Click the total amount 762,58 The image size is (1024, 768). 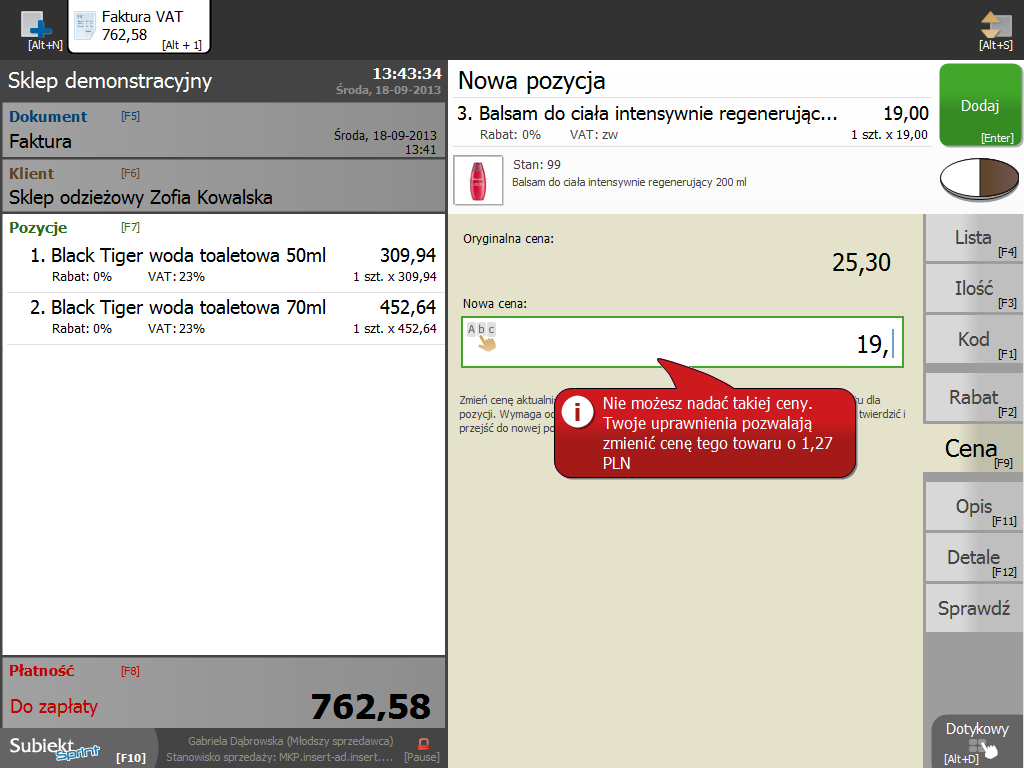click(371, 706)
